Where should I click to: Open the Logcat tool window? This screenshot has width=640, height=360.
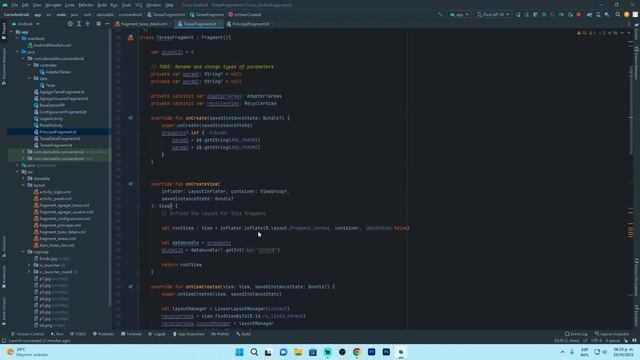157,334
